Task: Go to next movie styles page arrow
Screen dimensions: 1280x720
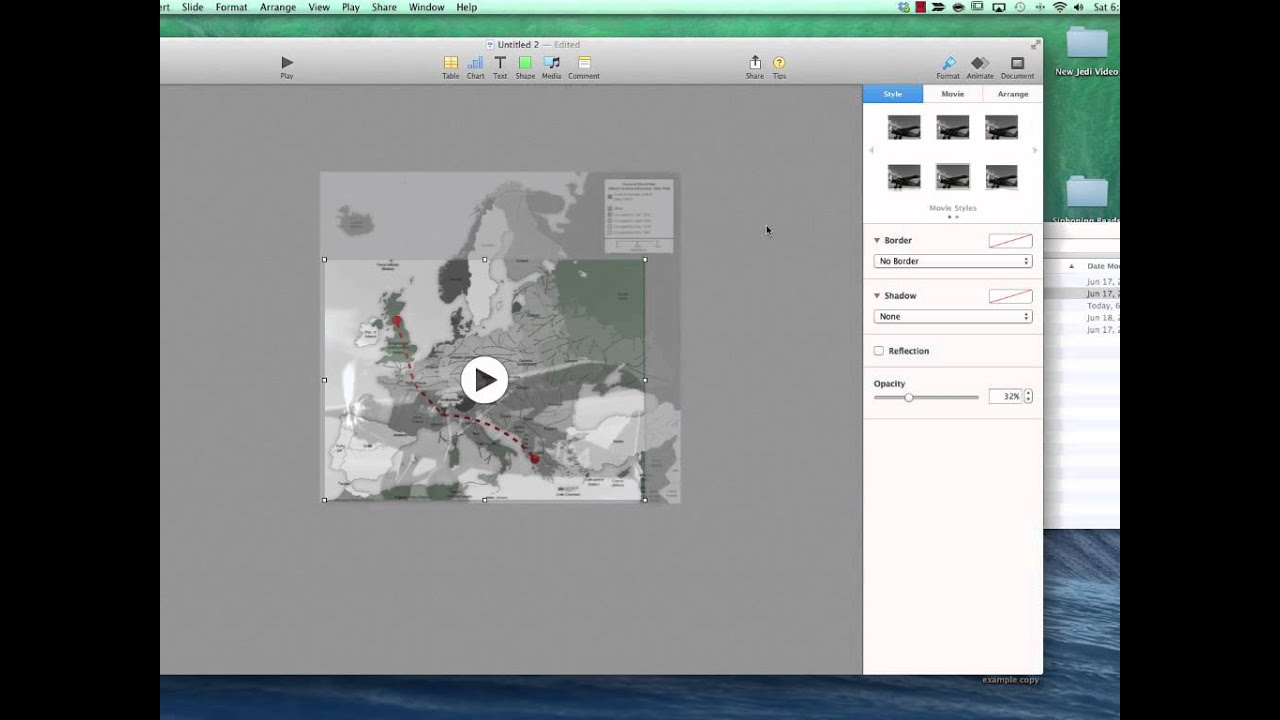Action: click(1034, 151)
